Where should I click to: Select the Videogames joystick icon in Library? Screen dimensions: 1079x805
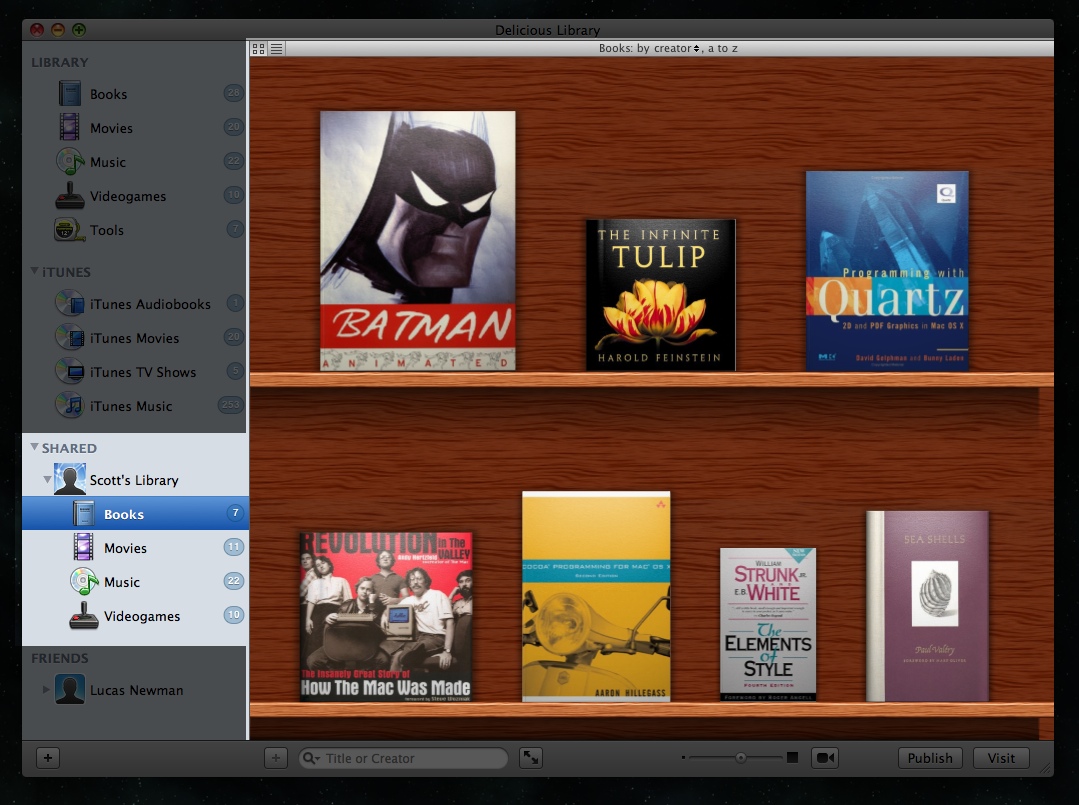coord(70,195)
